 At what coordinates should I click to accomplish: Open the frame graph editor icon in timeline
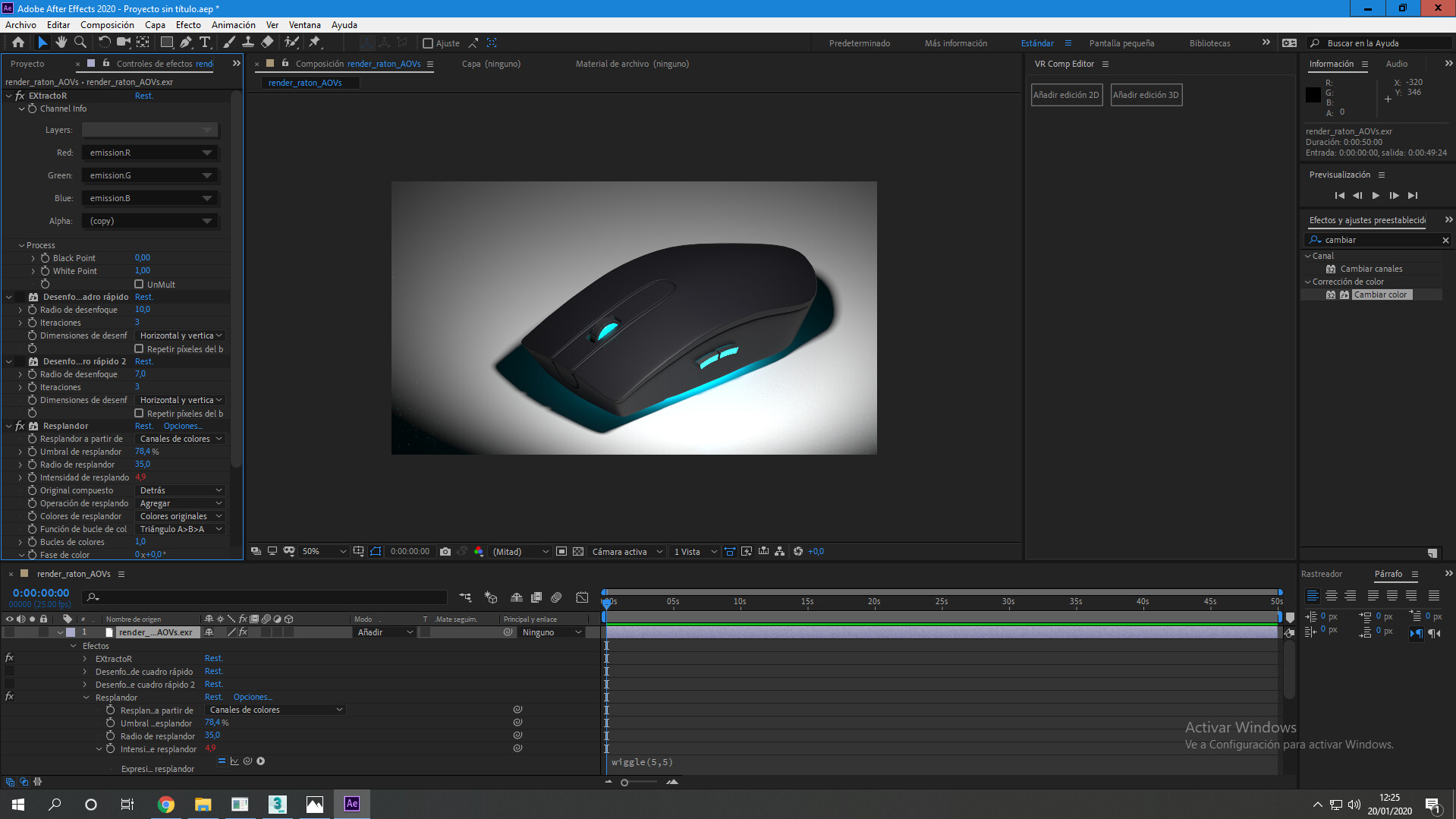pos(583,597)
